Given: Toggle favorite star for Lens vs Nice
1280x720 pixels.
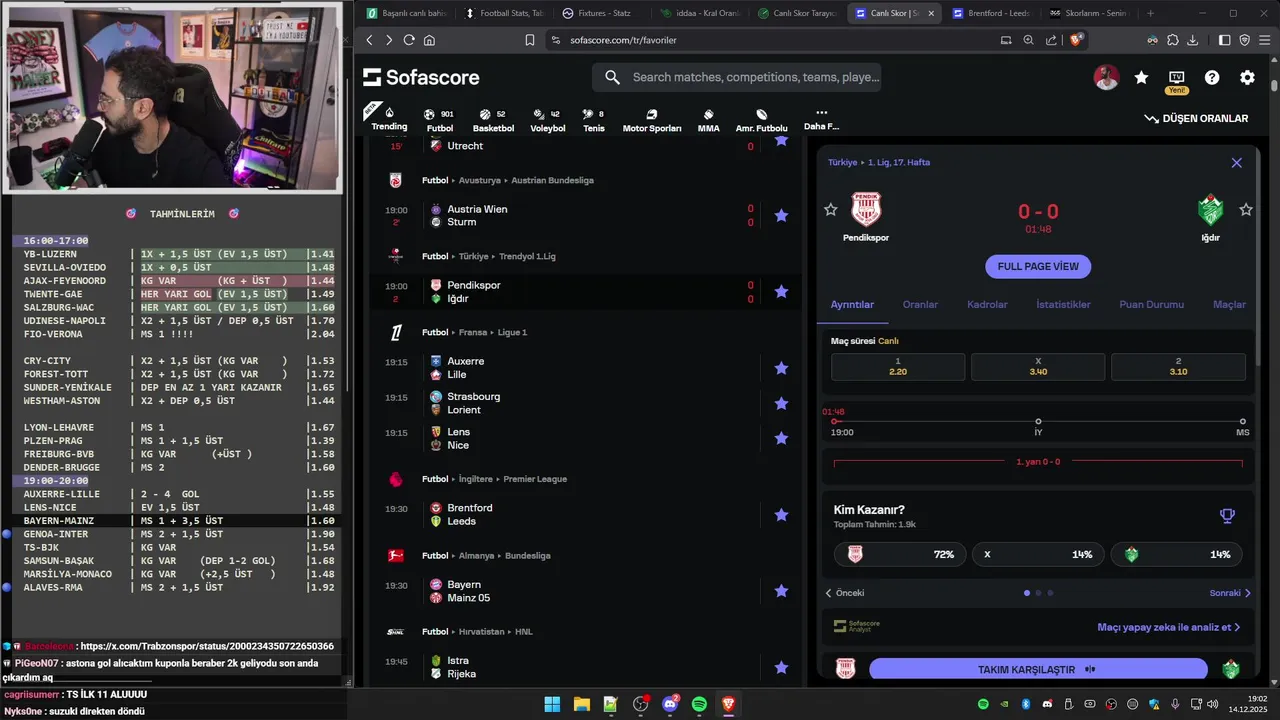Looking at the screenshot, I should (x=781, y=438).
